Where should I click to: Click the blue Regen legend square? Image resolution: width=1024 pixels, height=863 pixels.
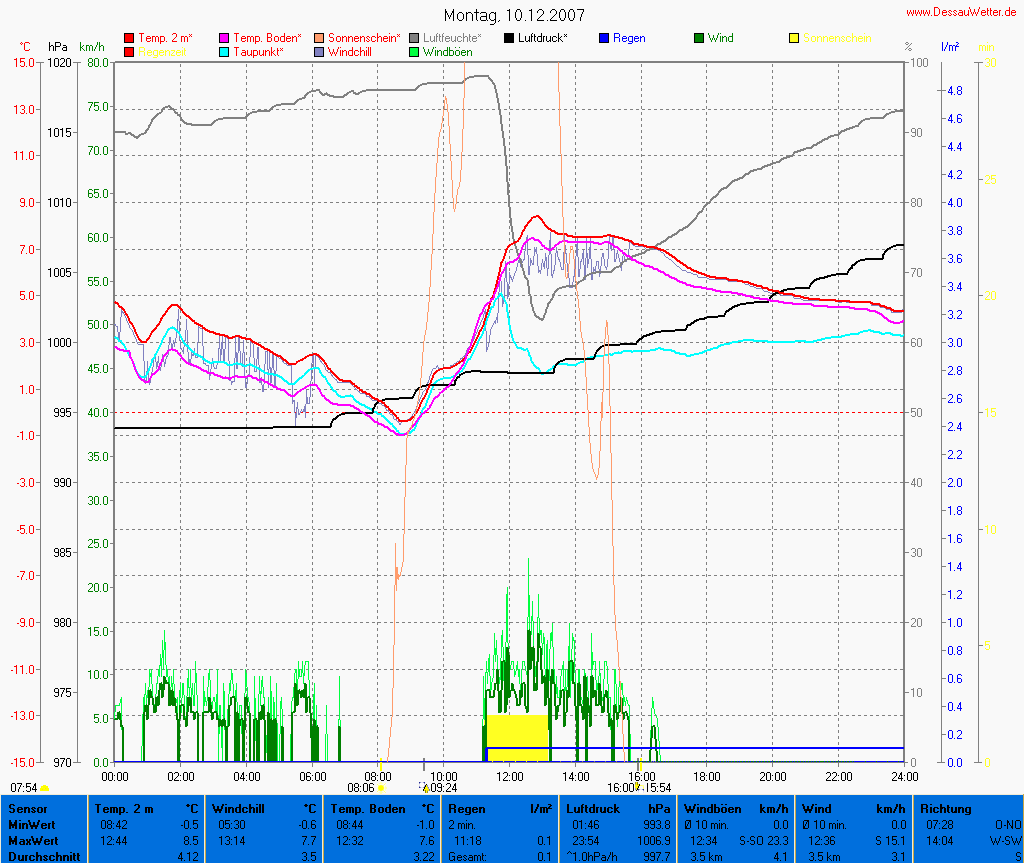click(604, 38)
